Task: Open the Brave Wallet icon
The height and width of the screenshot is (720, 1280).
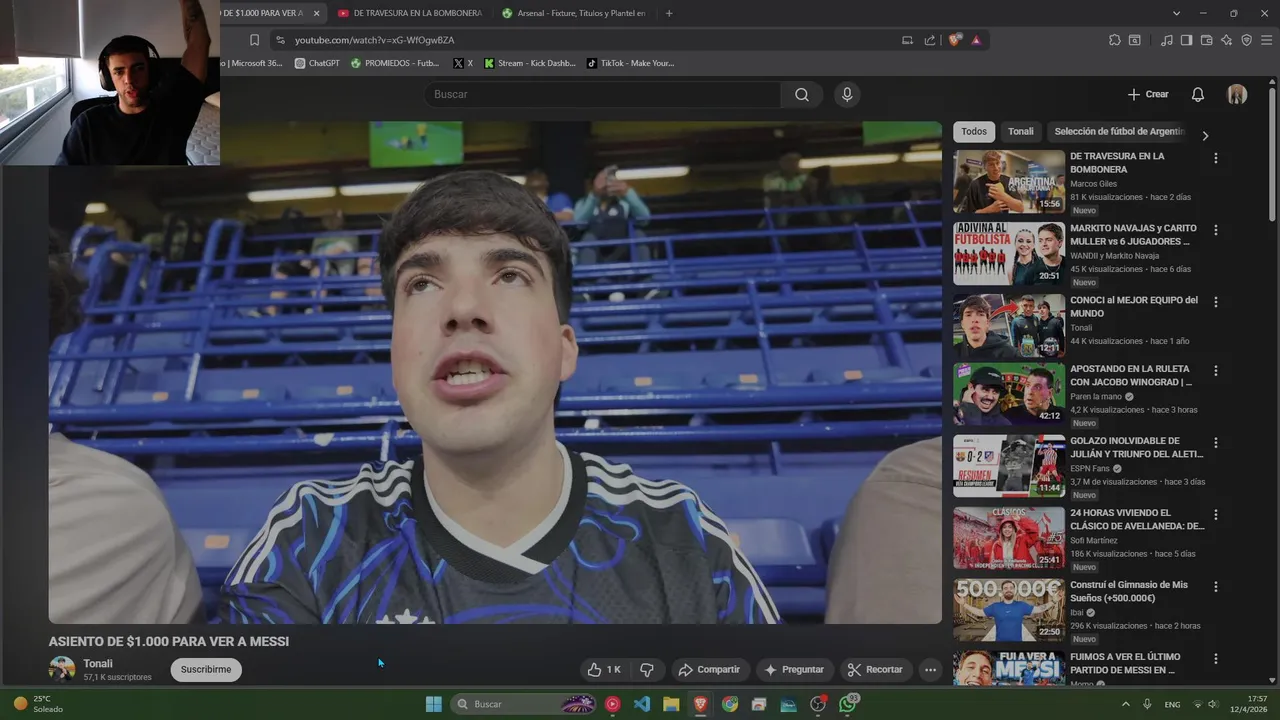Action: (1206, 40)
